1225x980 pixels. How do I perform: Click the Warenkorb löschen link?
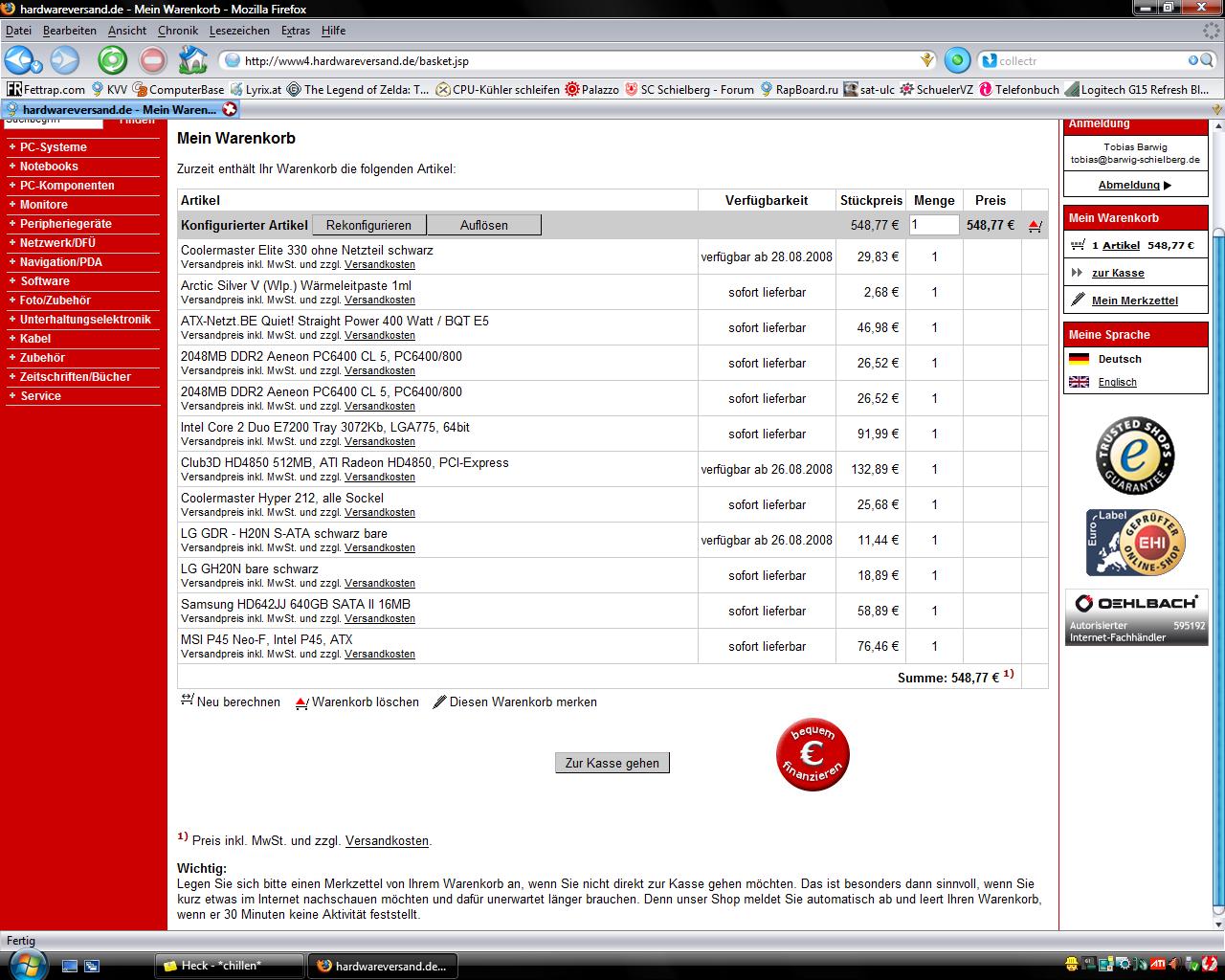366,702
